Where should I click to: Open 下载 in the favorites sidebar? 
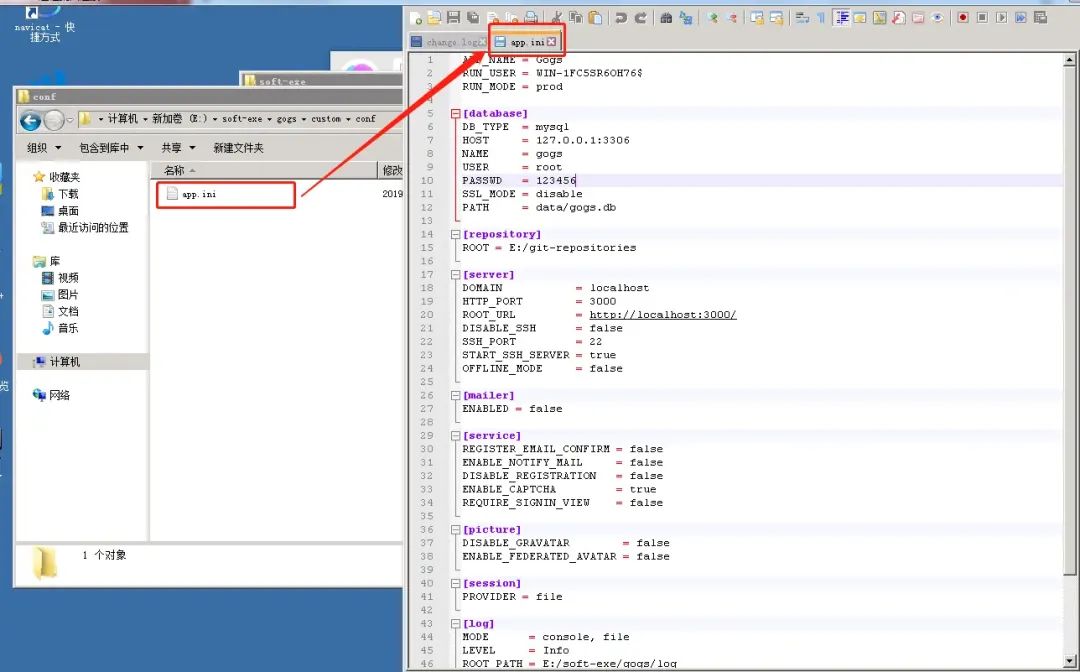click(61, 194)
